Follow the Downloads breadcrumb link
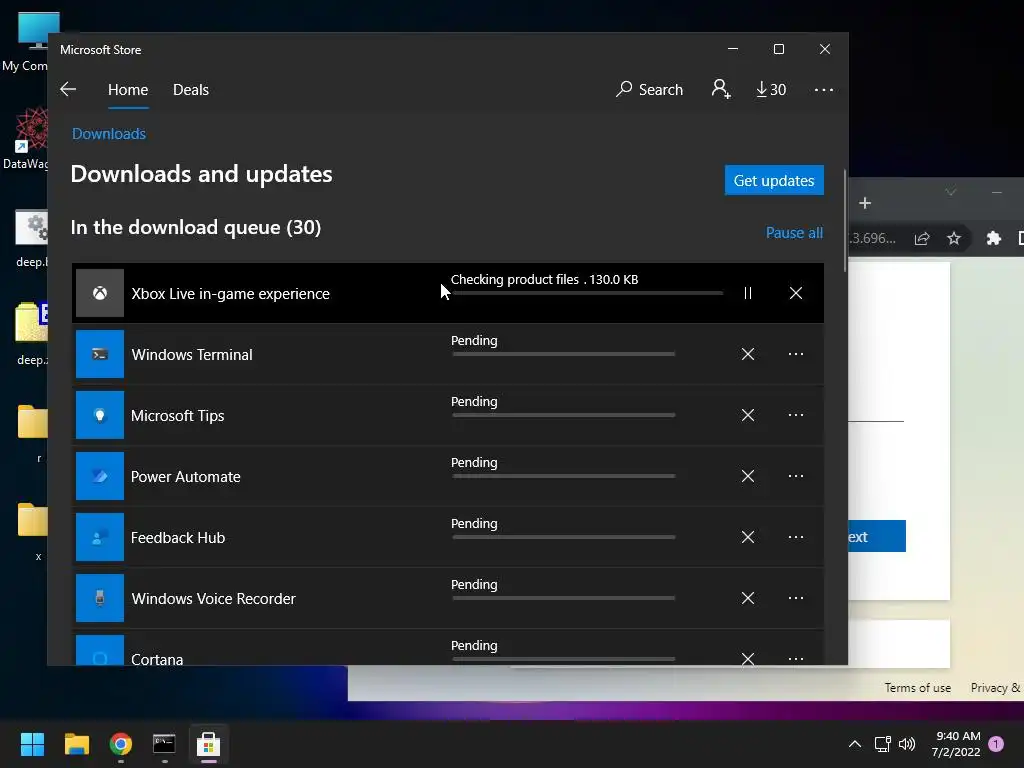The width and height of the screenshot is (1024, 768). click(108, 134)
